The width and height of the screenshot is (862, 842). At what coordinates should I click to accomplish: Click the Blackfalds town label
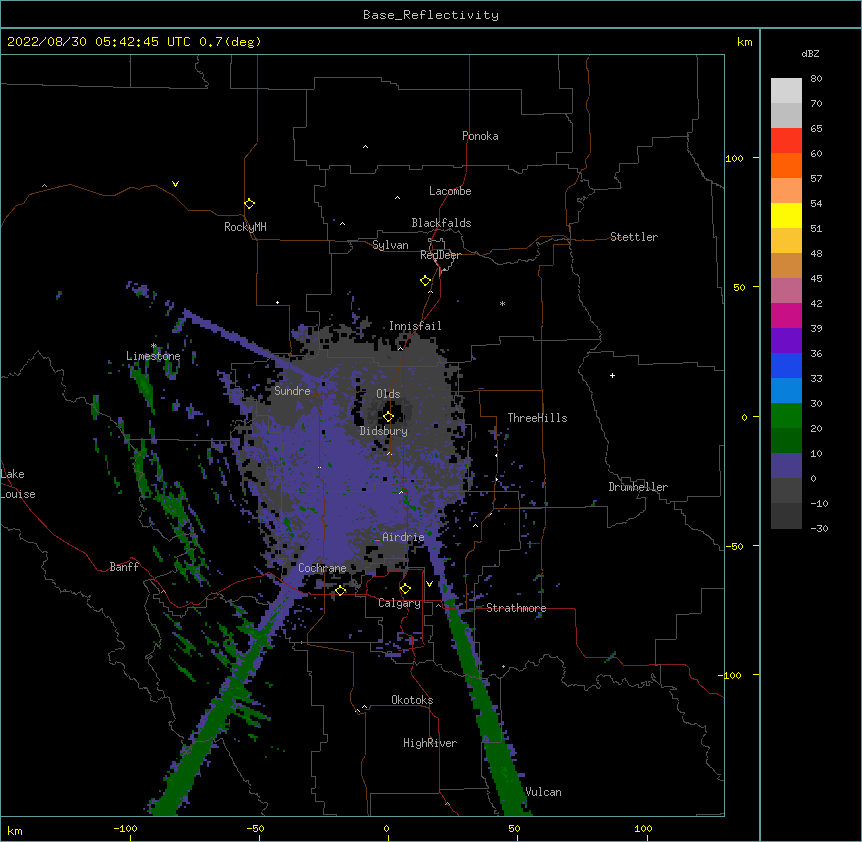coord(441,223)
